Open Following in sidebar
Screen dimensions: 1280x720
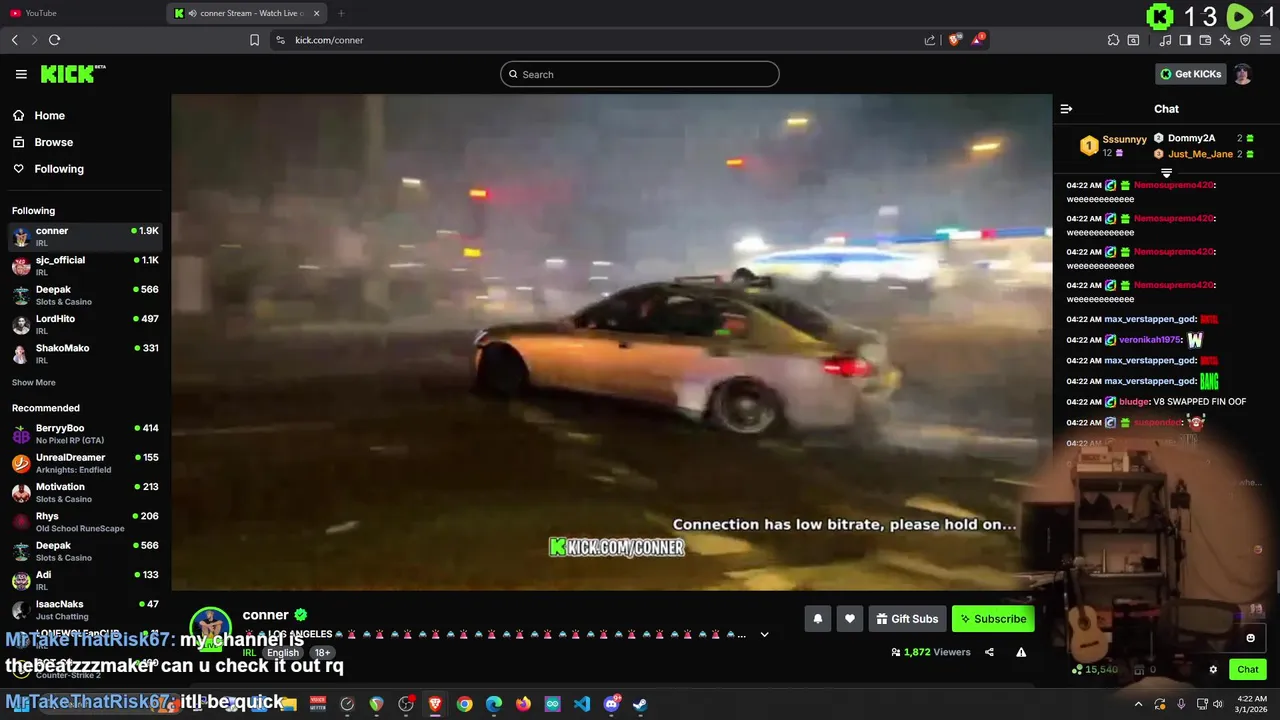[48, 169]
